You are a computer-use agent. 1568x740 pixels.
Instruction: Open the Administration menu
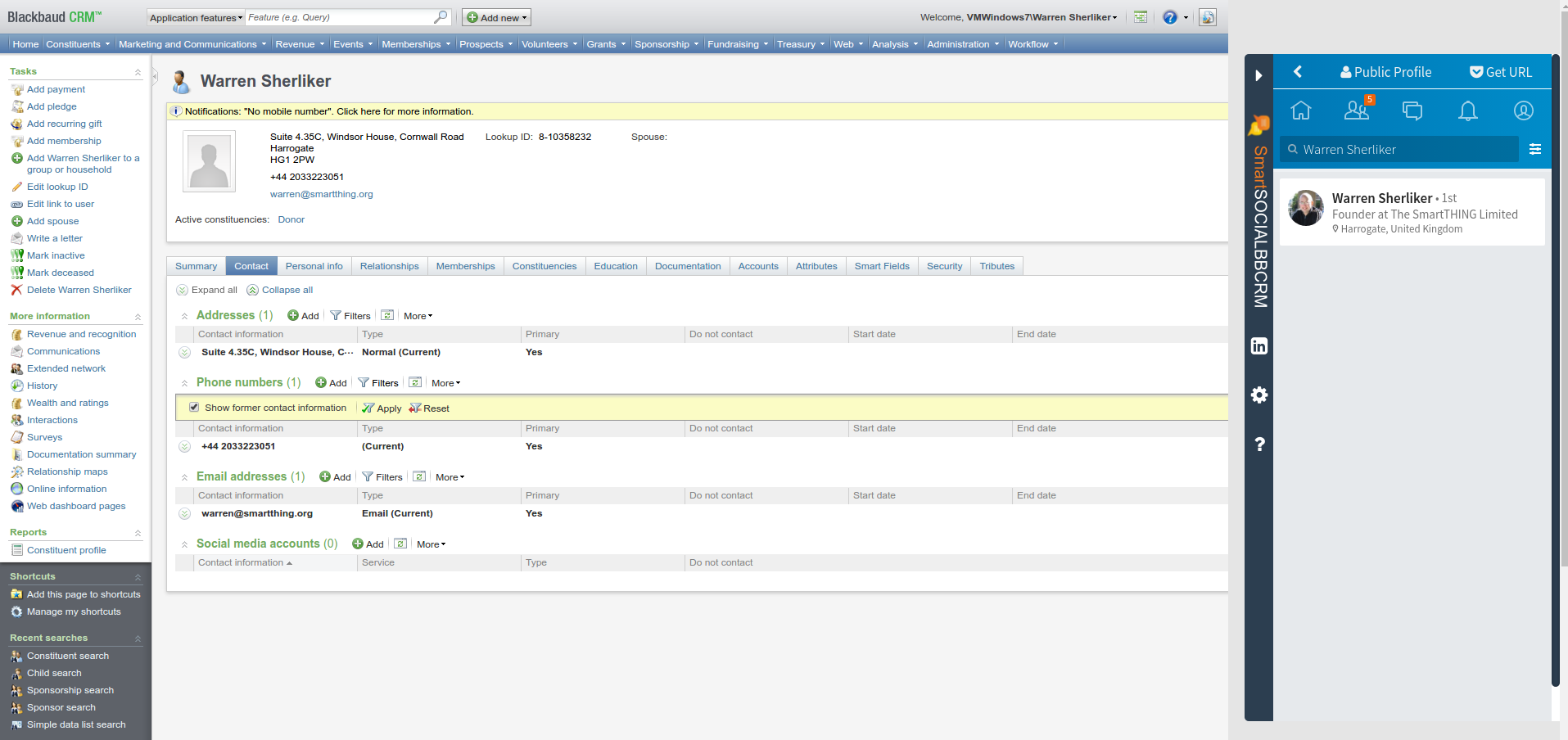(963, 44)
